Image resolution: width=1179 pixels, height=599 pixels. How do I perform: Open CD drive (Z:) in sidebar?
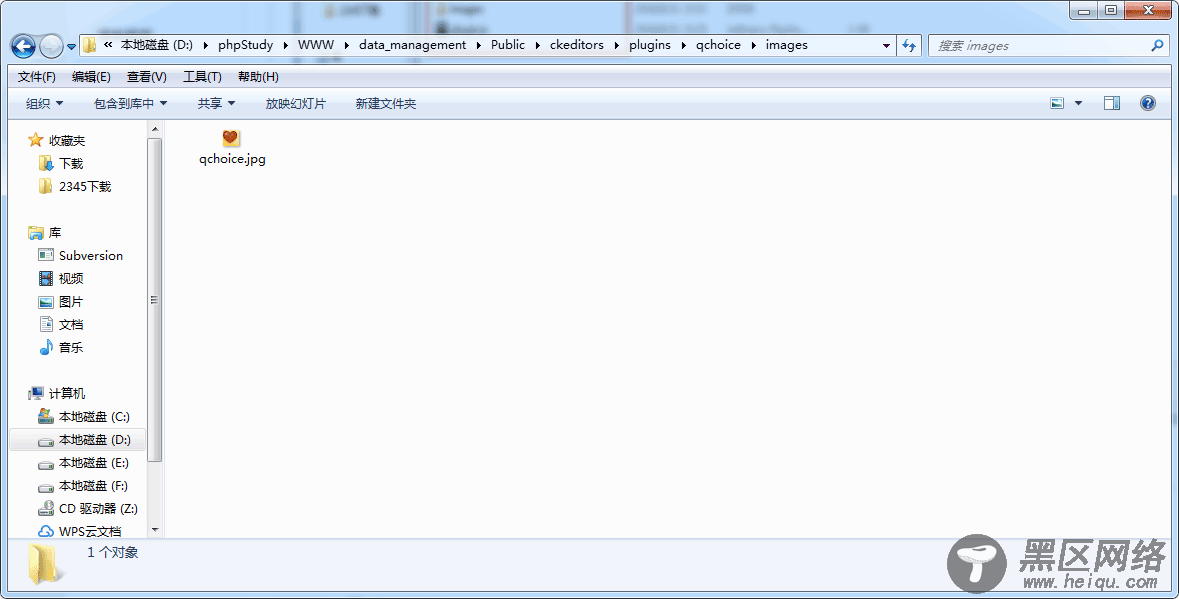97,509
